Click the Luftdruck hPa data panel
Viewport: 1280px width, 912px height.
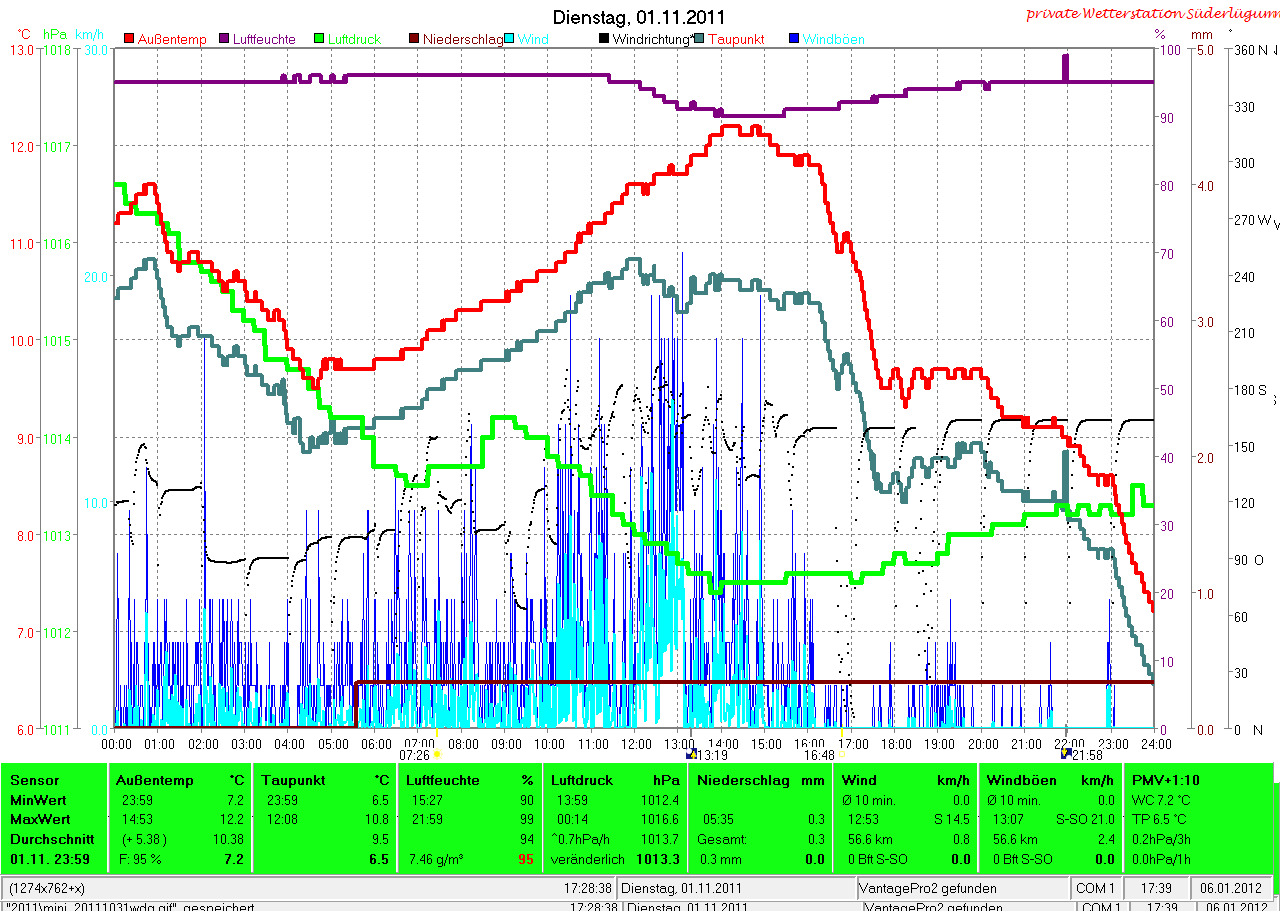pos(614,818)
